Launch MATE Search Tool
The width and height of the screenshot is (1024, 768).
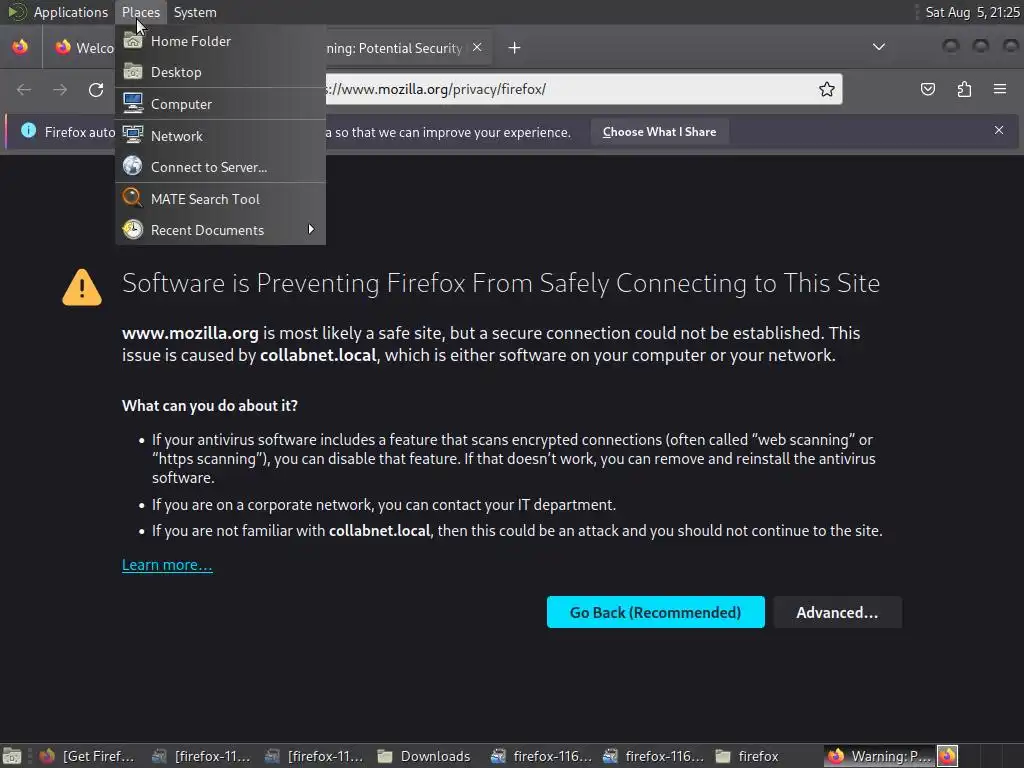pyautogui.click(x=220, y=199)
